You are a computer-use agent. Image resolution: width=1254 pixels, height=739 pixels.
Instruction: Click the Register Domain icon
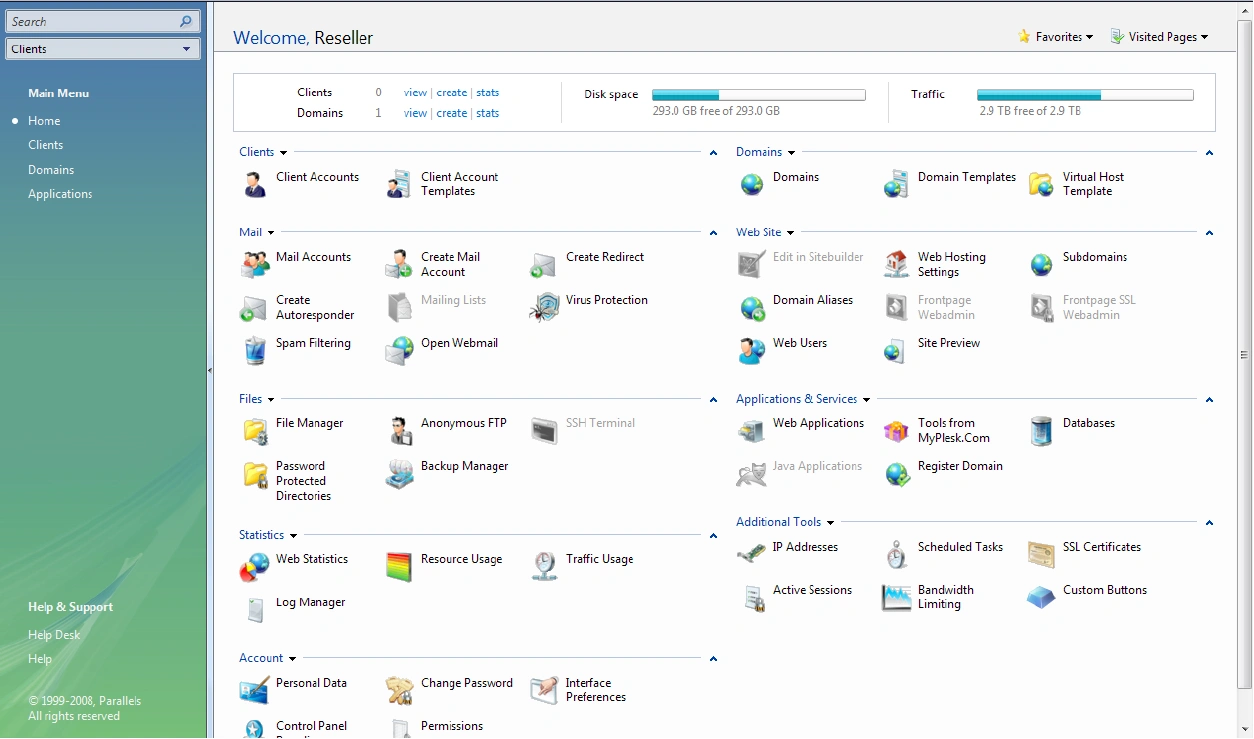coord(897,473)
